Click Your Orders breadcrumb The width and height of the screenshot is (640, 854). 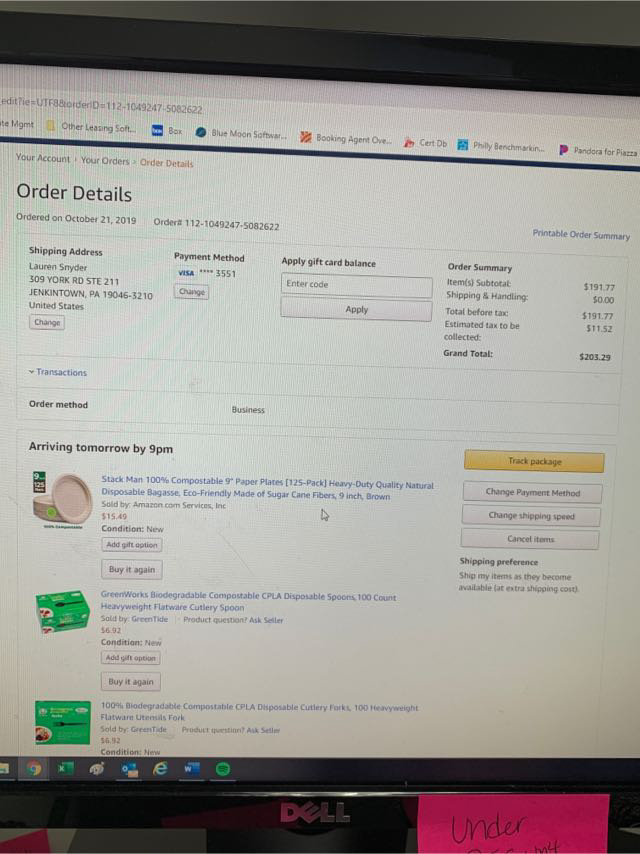point(105,161)
